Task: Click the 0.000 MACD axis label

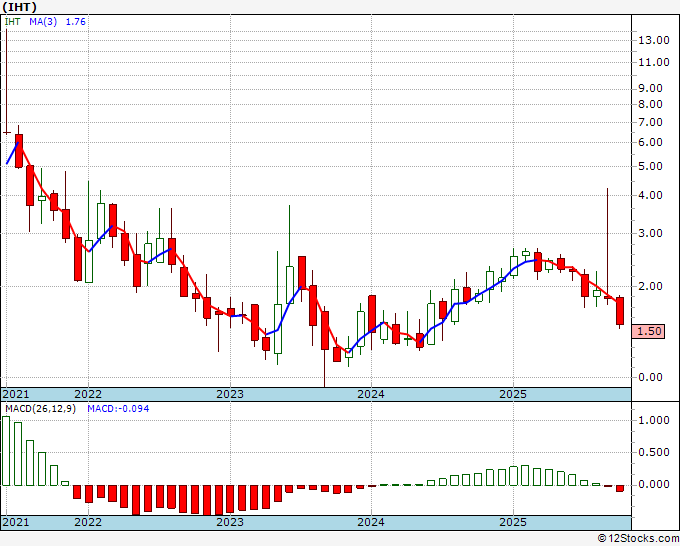Action: pyautogui.click(x=654, y=485)
